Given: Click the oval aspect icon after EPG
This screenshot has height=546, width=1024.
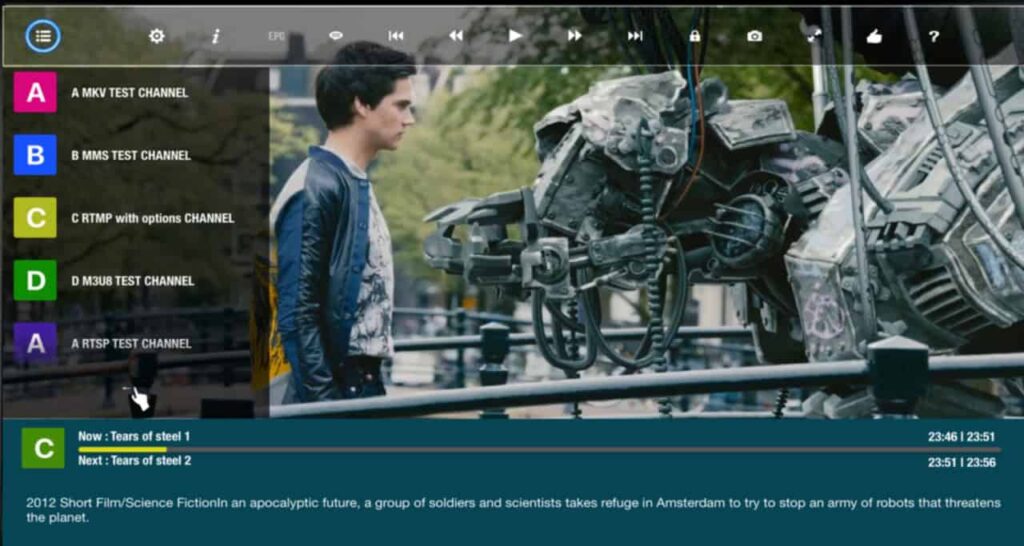Looking at the screenshot, I should click(336, 36).
